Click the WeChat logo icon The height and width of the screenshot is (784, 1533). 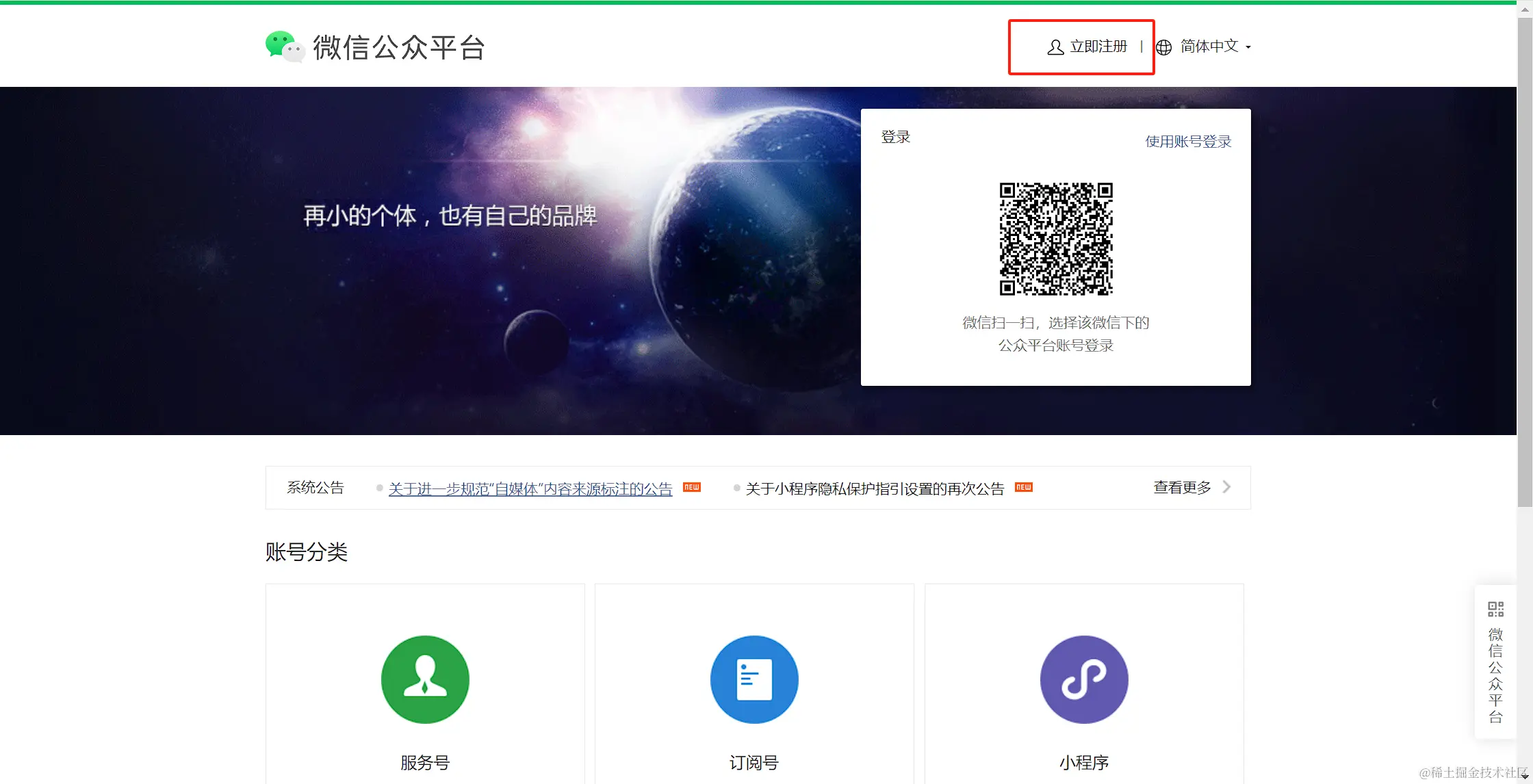[285, 47]
